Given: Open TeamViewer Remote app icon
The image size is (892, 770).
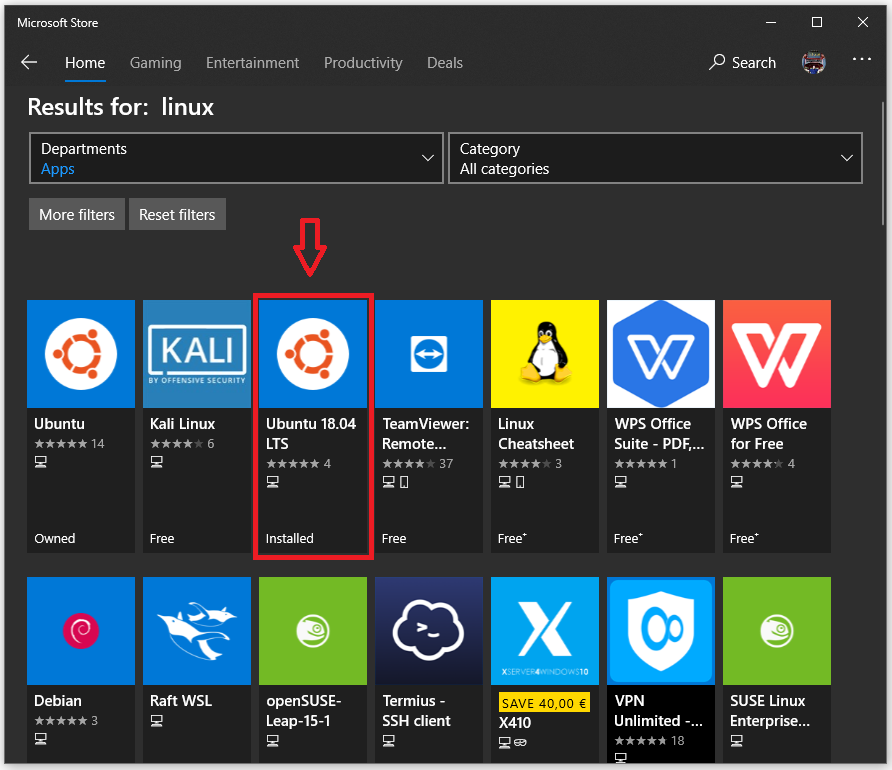Looking at the screenshot, I should click(429, 354).
